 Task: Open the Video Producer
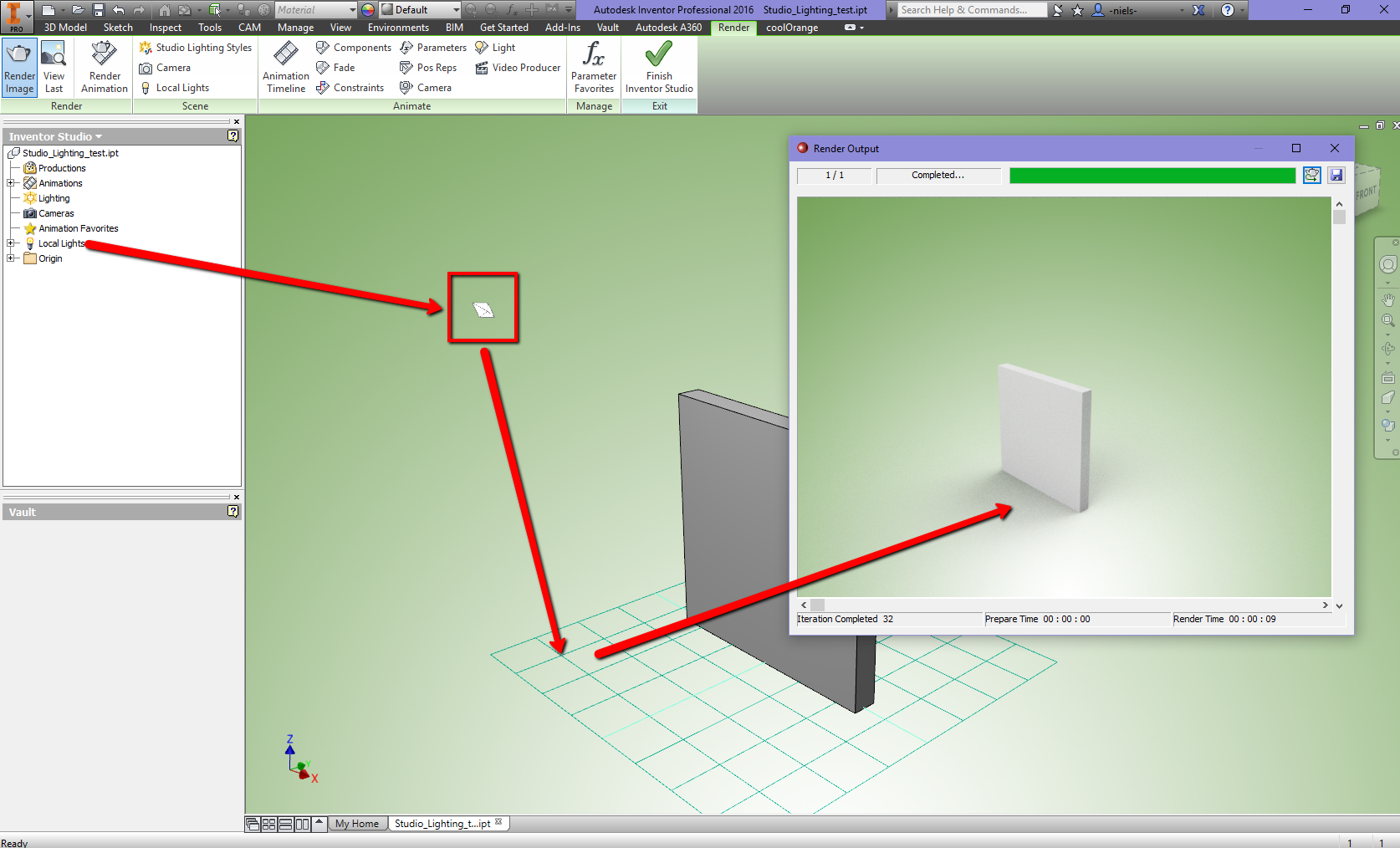pyautogui.click(x=518, y=68)
